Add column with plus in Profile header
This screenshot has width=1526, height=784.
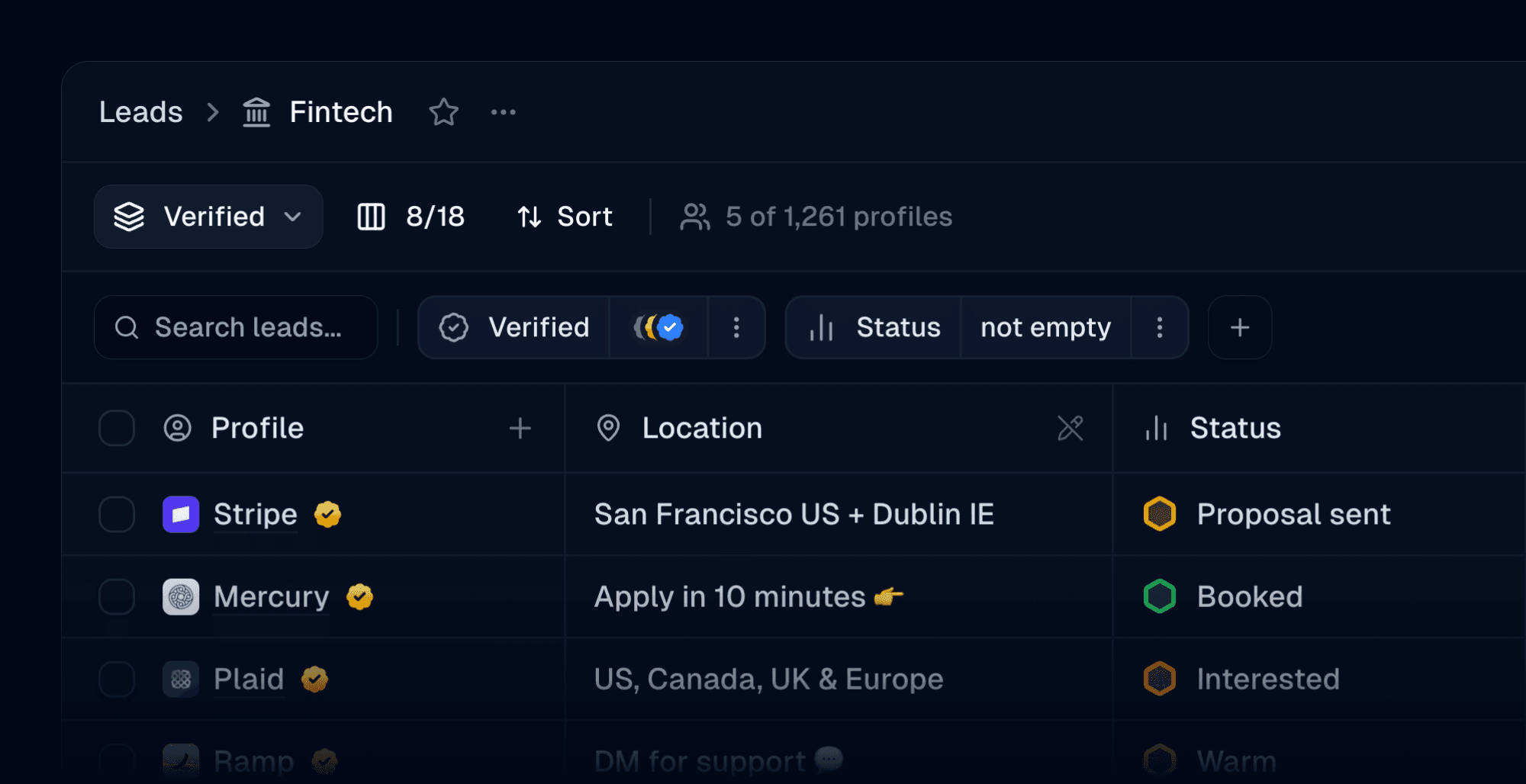point(520,428)
